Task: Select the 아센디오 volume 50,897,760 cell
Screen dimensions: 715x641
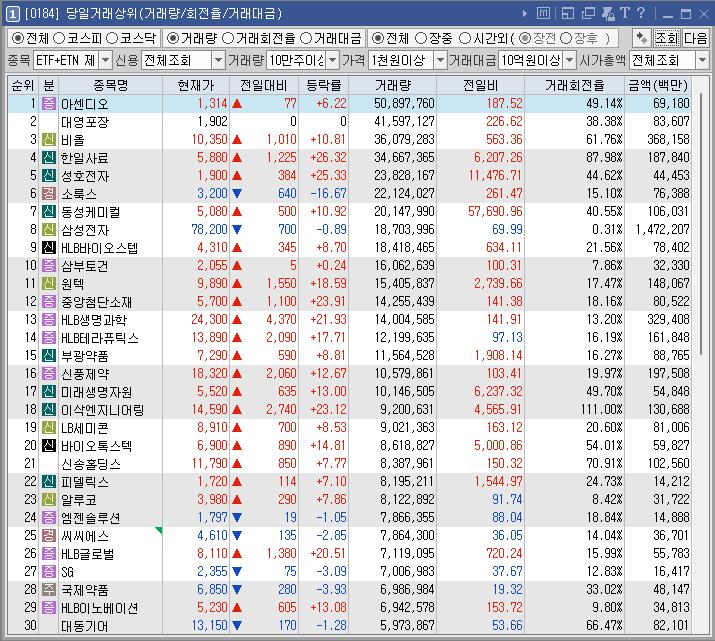Action: pyautogui.click(x=393, y=103)
